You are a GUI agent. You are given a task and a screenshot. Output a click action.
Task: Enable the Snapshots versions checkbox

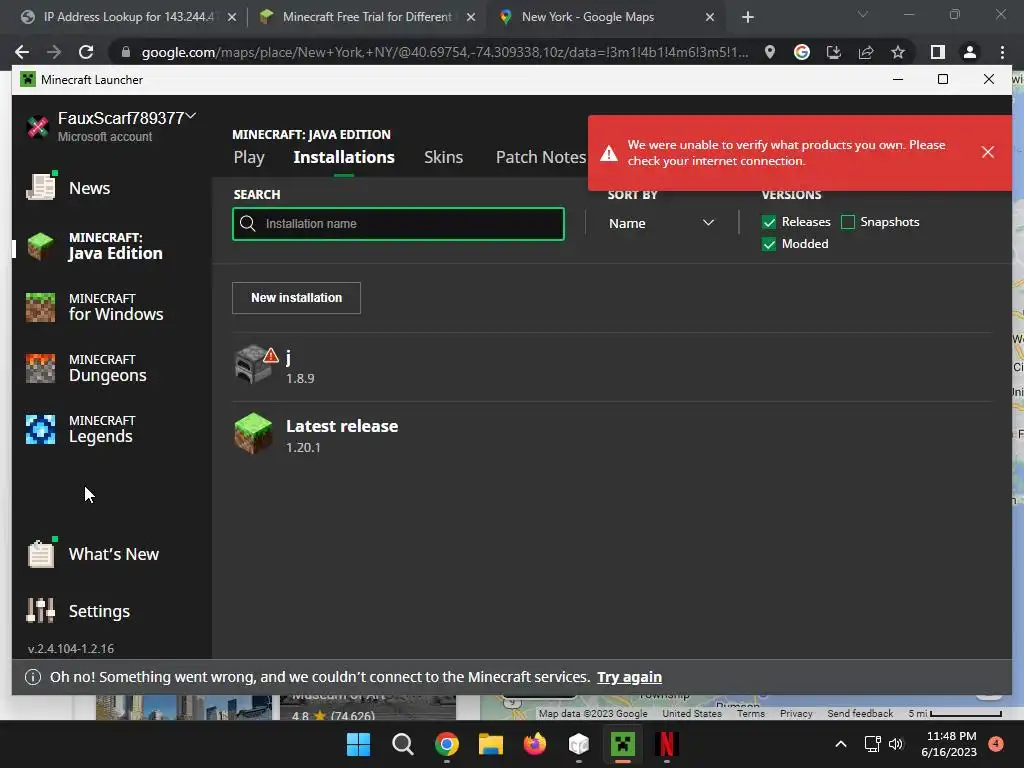[848, 222]
